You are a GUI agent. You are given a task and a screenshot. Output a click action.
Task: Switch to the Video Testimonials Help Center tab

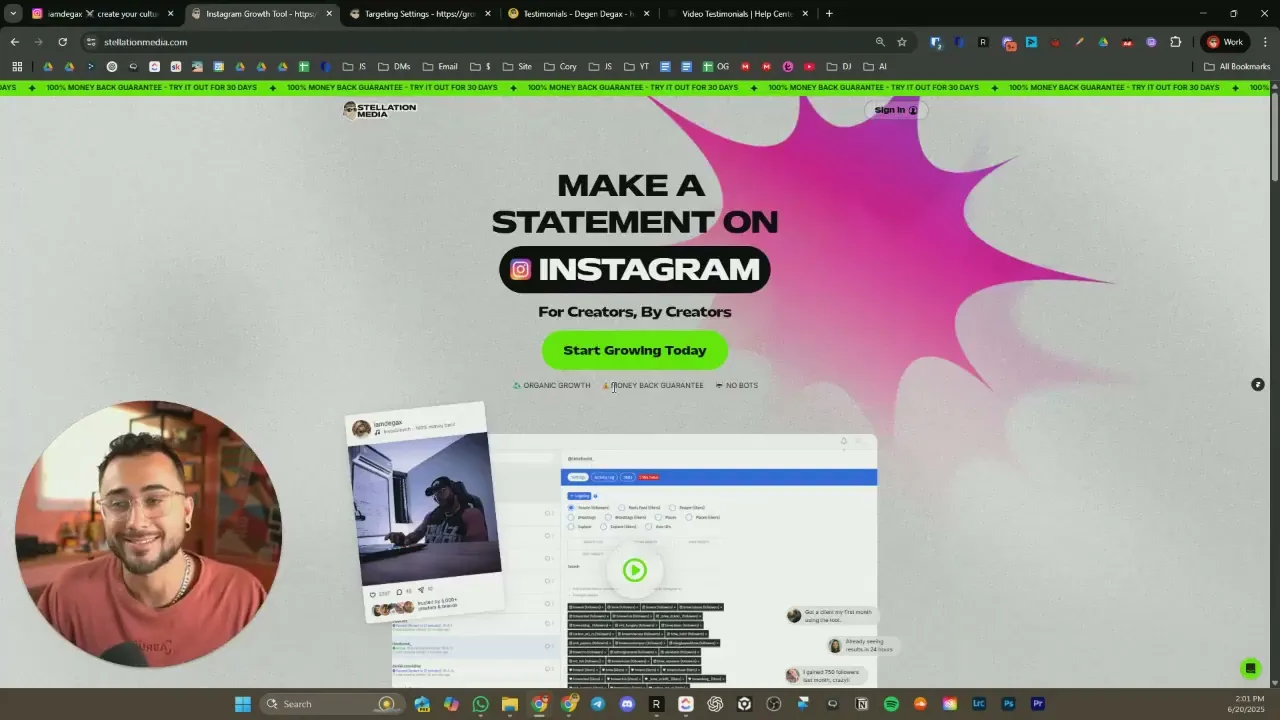click(736, 14)
